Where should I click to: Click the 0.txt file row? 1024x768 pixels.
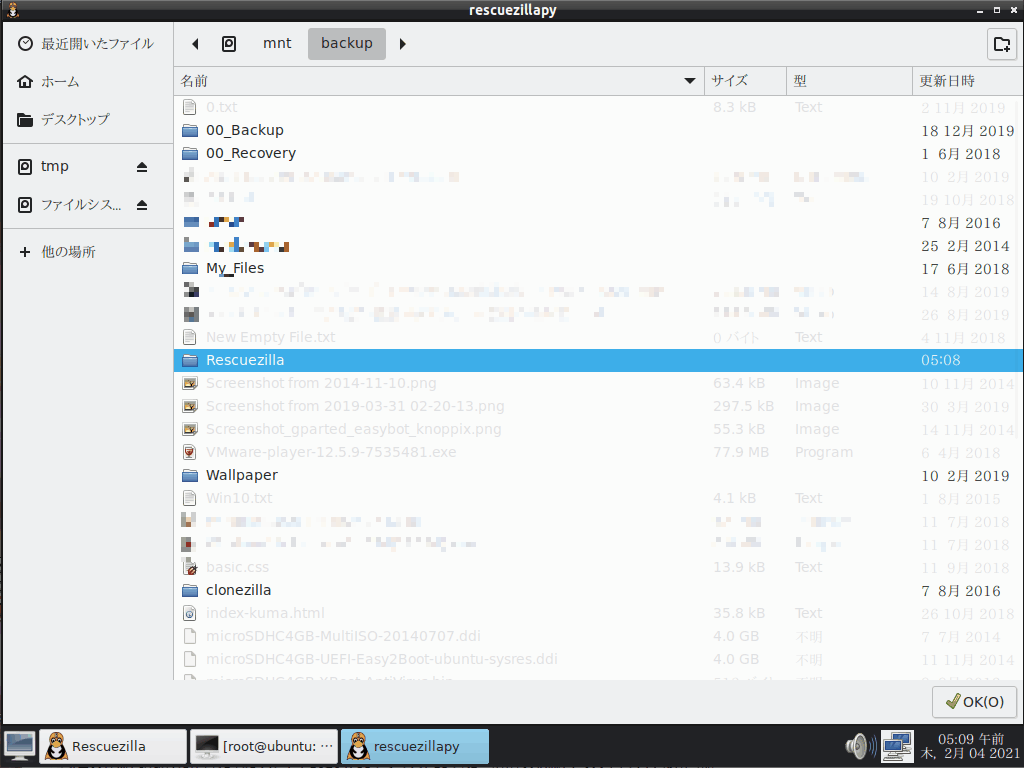tap(598, 107)
